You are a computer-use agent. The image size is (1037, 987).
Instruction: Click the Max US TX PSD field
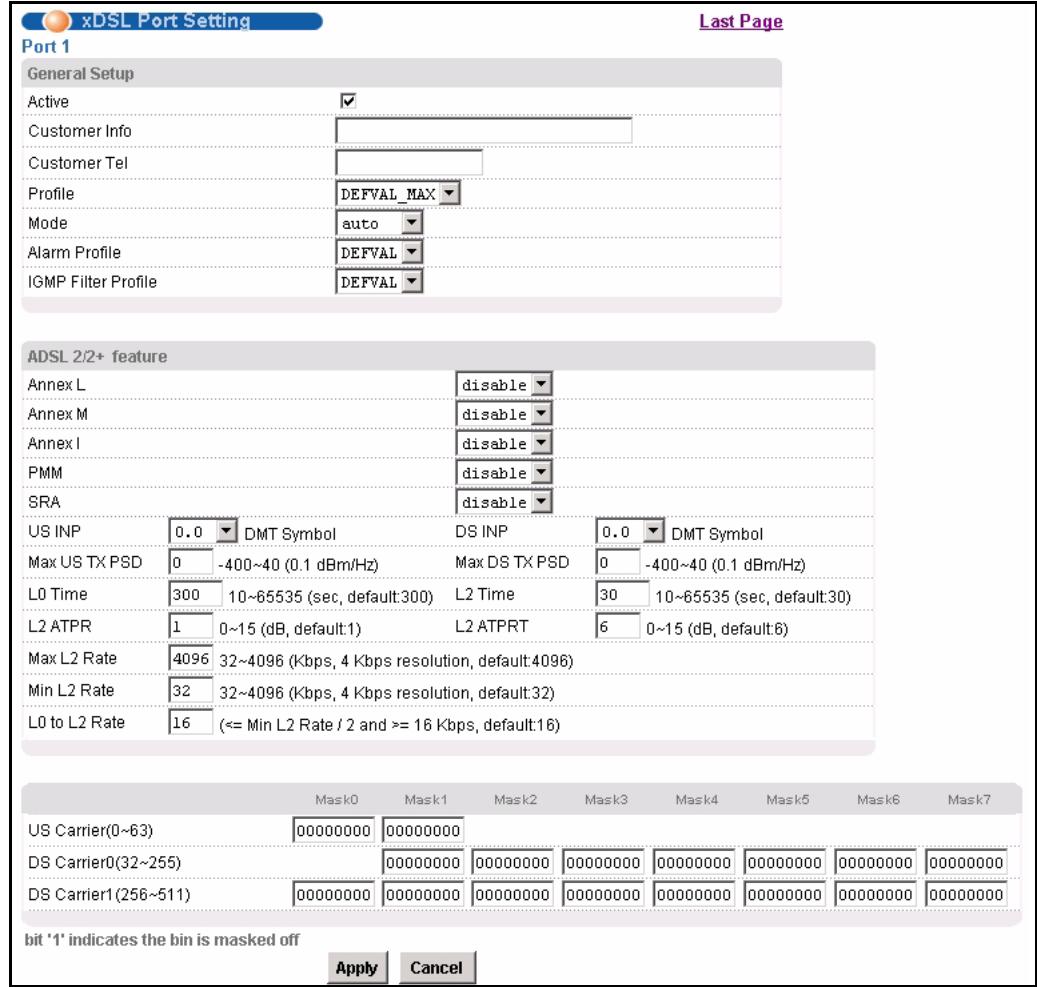pos(190,562)
